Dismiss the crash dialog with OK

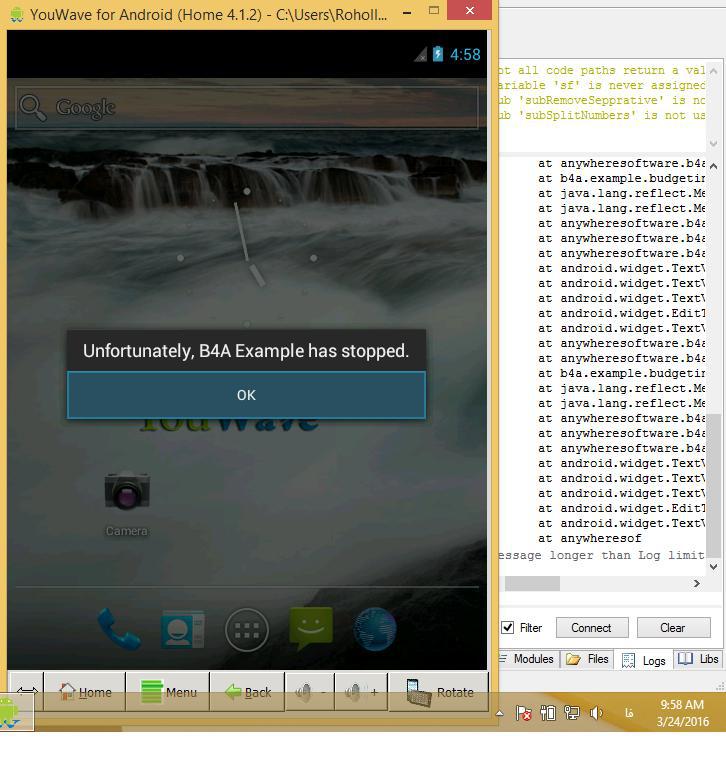[x=246, y=395]
